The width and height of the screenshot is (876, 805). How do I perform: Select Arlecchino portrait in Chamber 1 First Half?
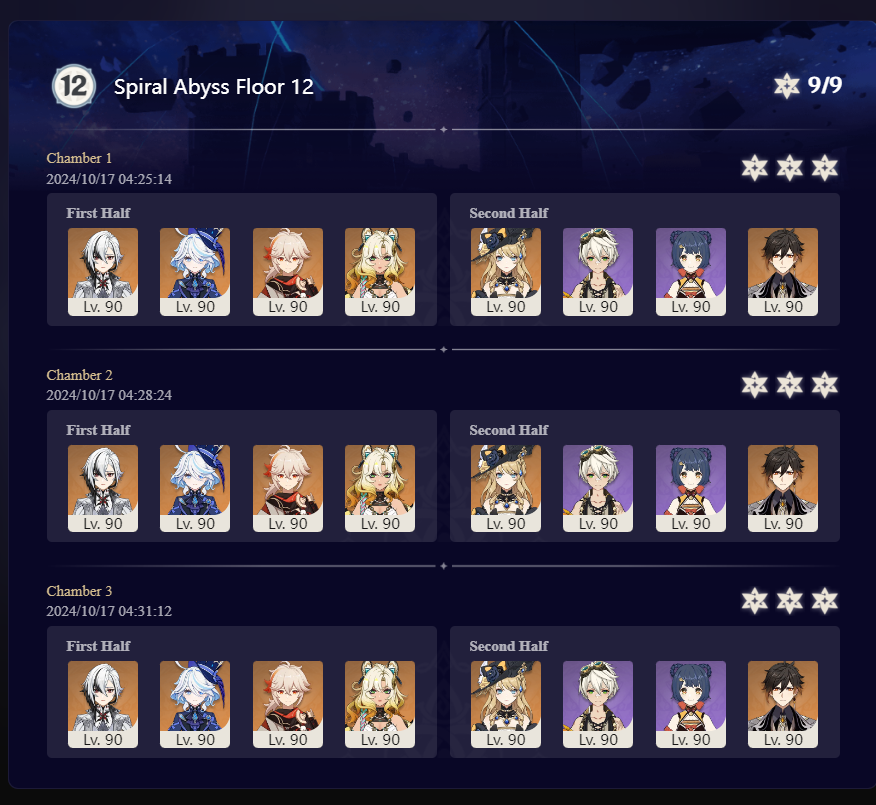pos(103,271)
